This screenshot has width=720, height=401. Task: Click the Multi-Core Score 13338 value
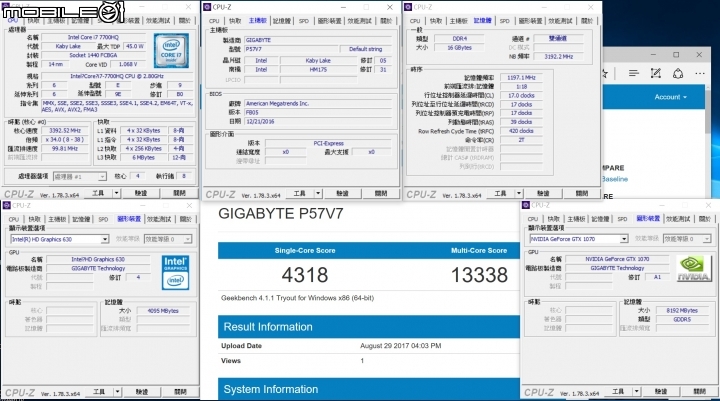click(x=479, y=275)
